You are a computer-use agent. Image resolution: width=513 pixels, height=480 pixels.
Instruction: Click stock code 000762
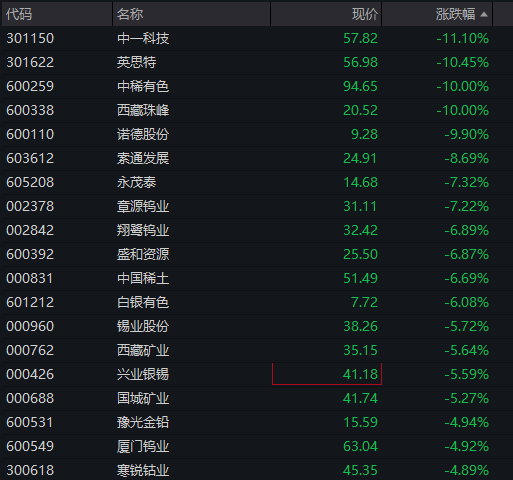30,350
